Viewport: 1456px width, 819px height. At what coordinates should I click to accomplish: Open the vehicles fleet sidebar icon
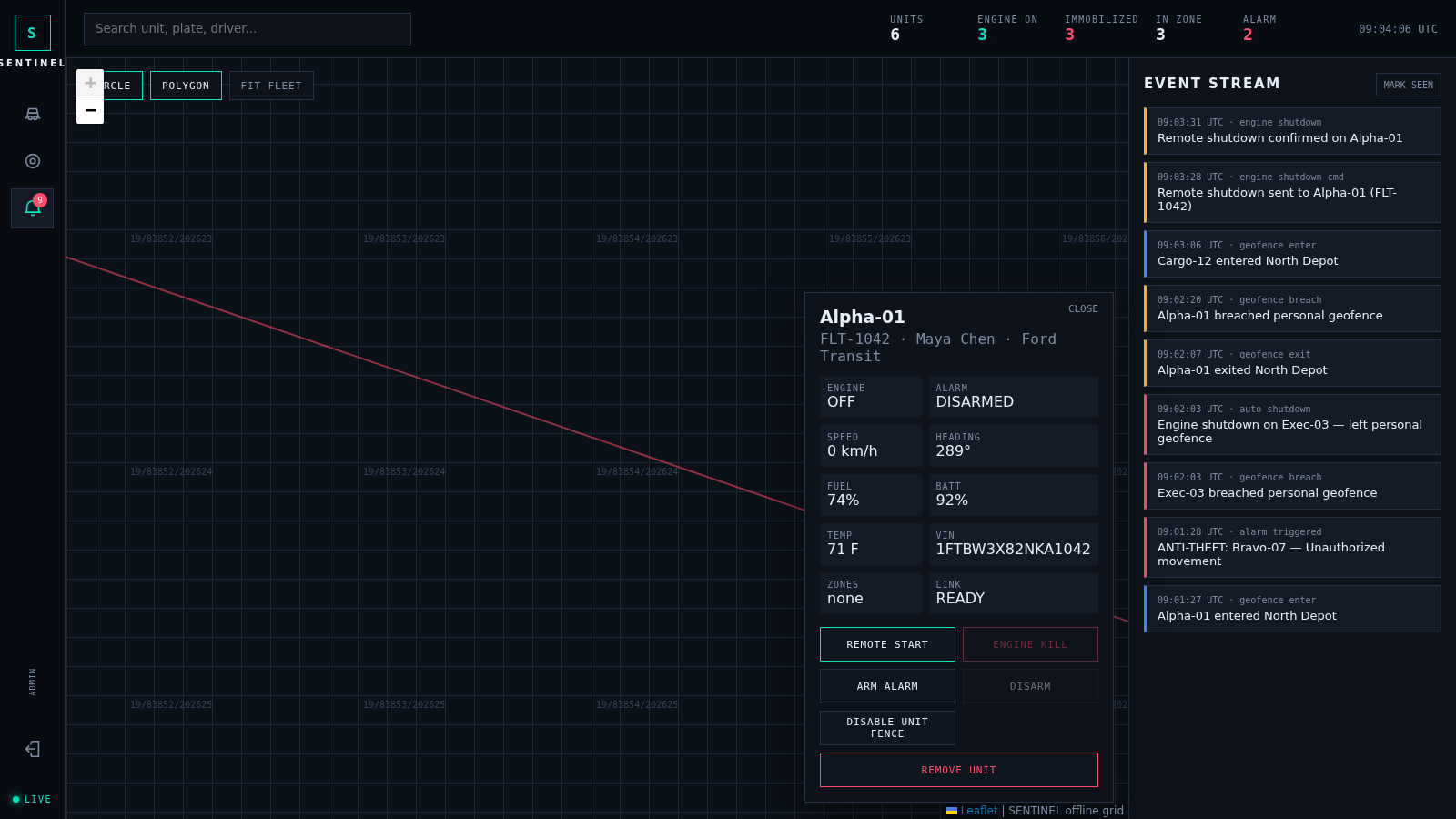pos(33,115)
